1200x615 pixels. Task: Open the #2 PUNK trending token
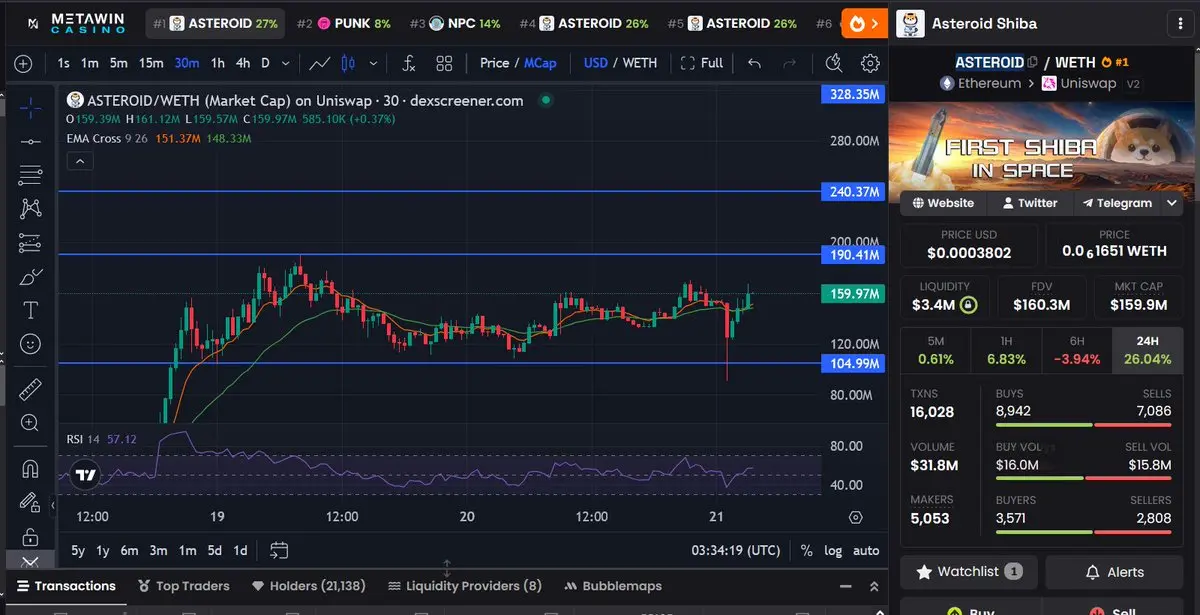point(344,23)
